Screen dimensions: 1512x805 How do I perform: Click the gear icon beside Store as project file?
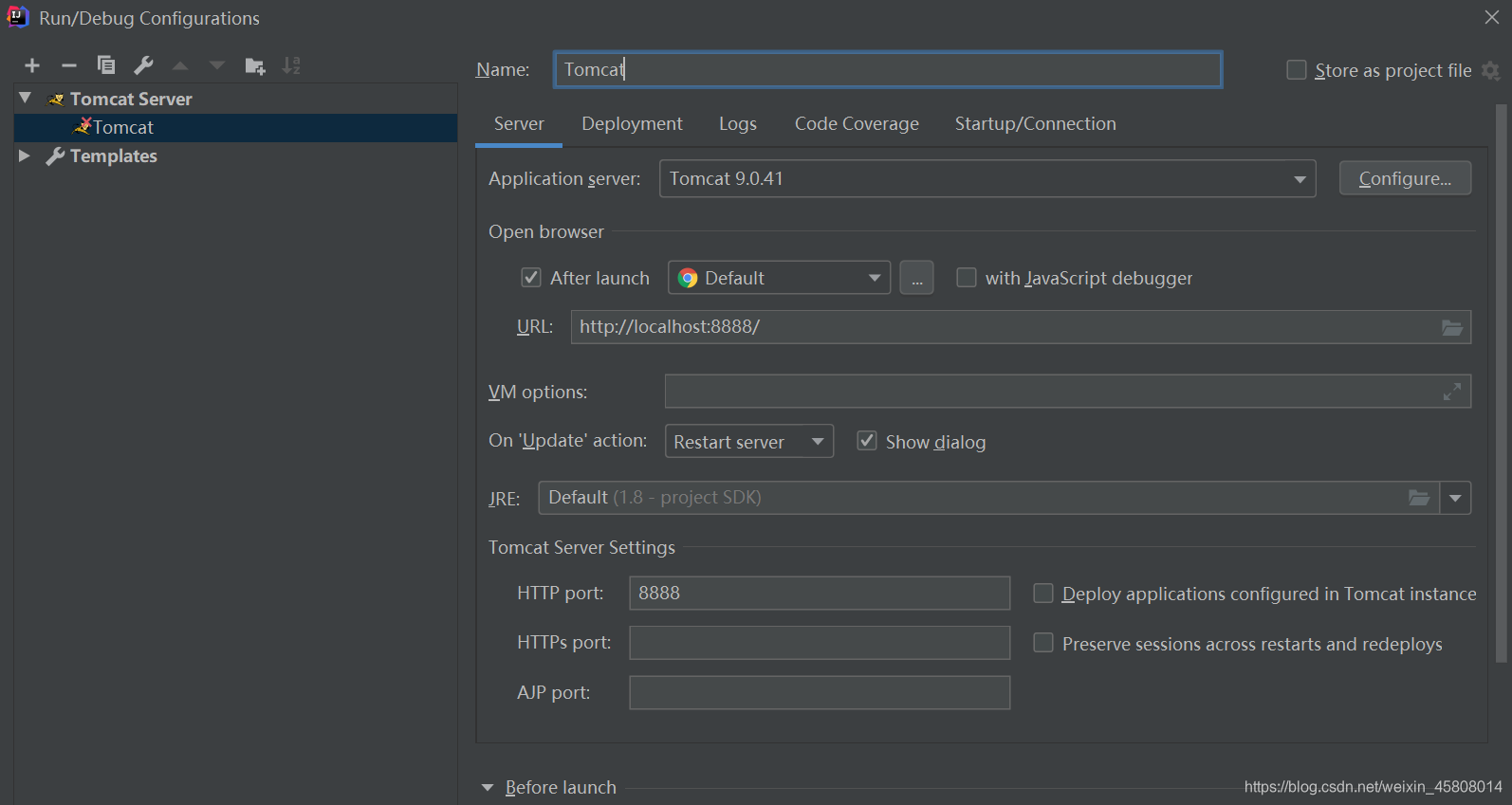click(x=1490, y=70)
